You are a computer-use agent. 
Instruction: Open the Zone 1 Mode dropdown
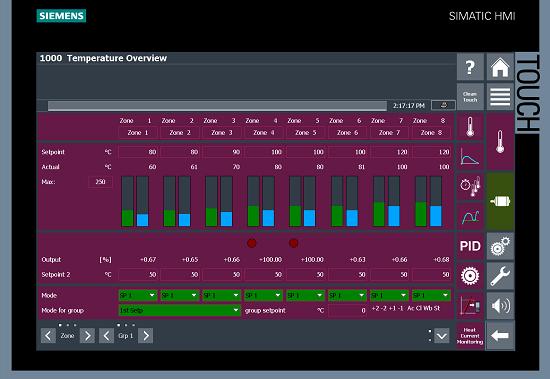[x=138, y=295]
